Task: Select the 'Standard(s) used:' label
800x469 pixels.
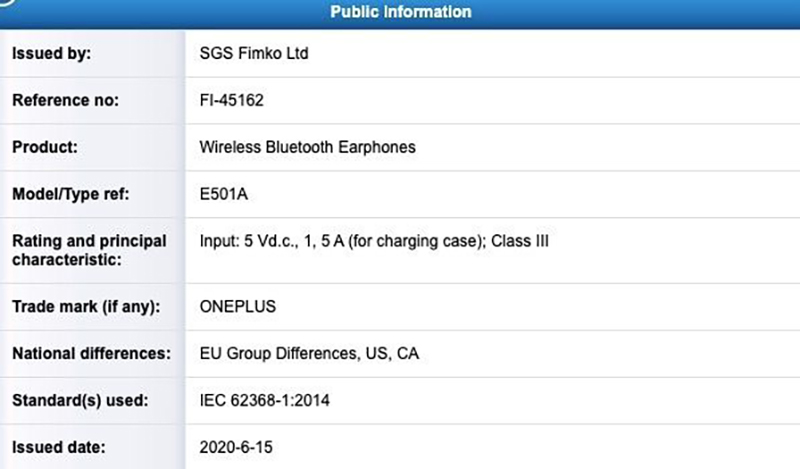Action: click(79, 401)
